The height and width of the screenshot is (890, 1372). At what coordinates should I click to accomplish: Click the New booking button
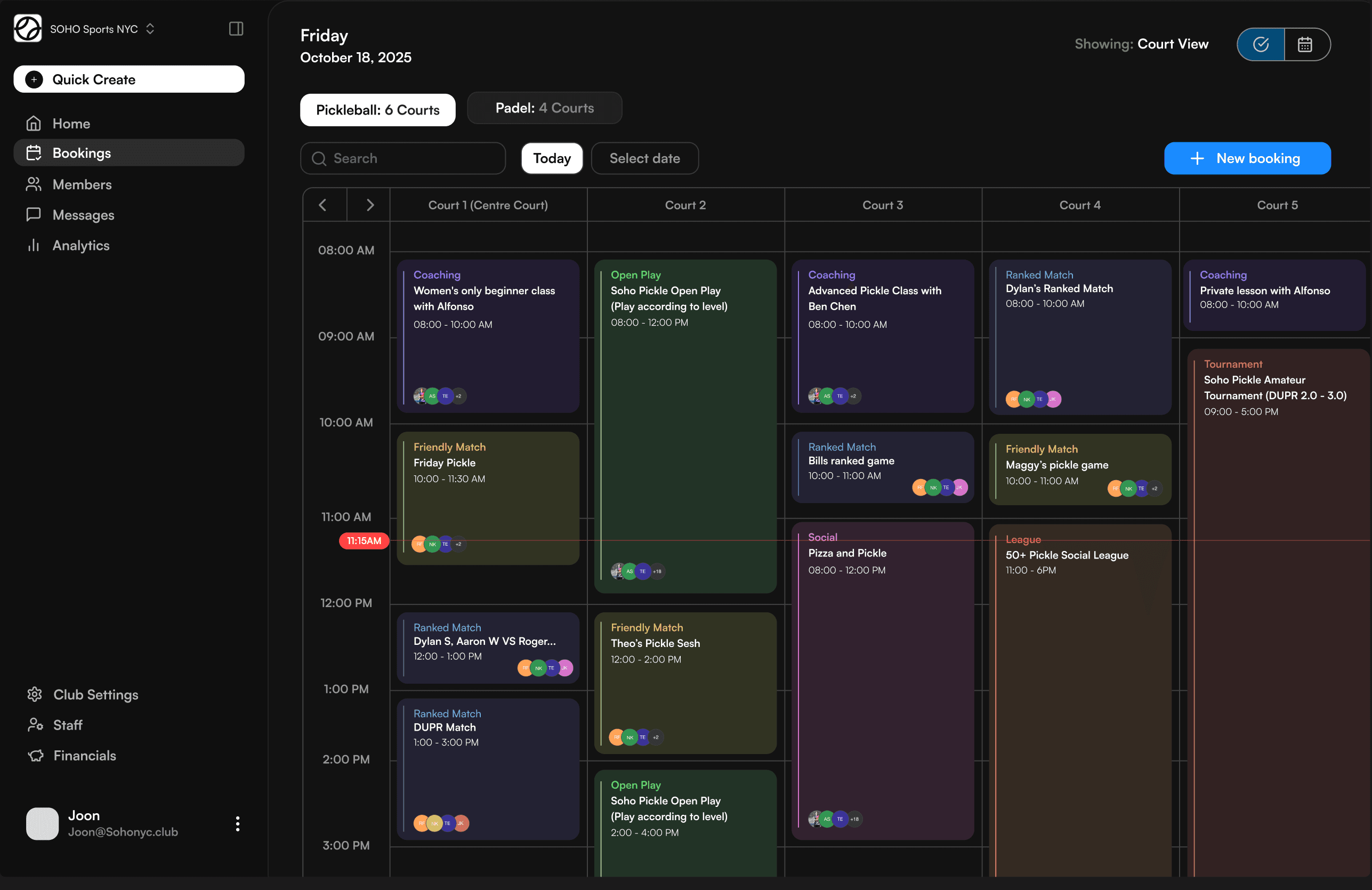point(1247,158)
